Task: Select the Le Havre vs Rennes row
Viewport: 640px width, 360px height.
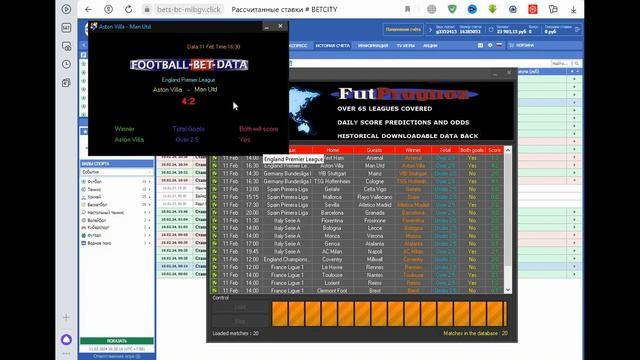Action: coord(357,267)
